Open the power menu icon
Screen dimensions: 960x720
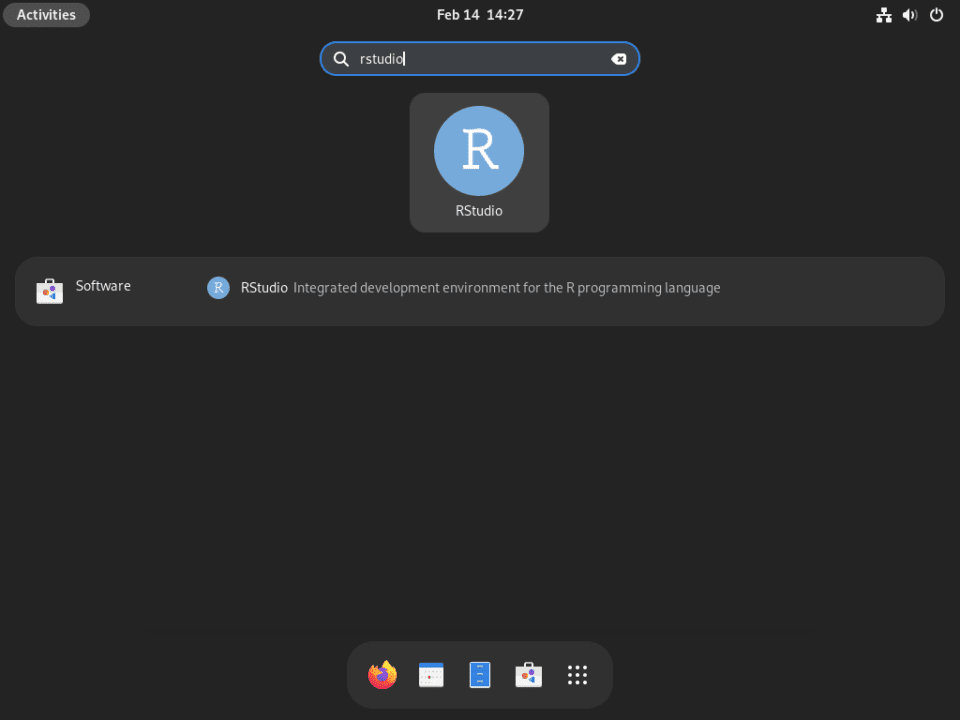(936, 14)
